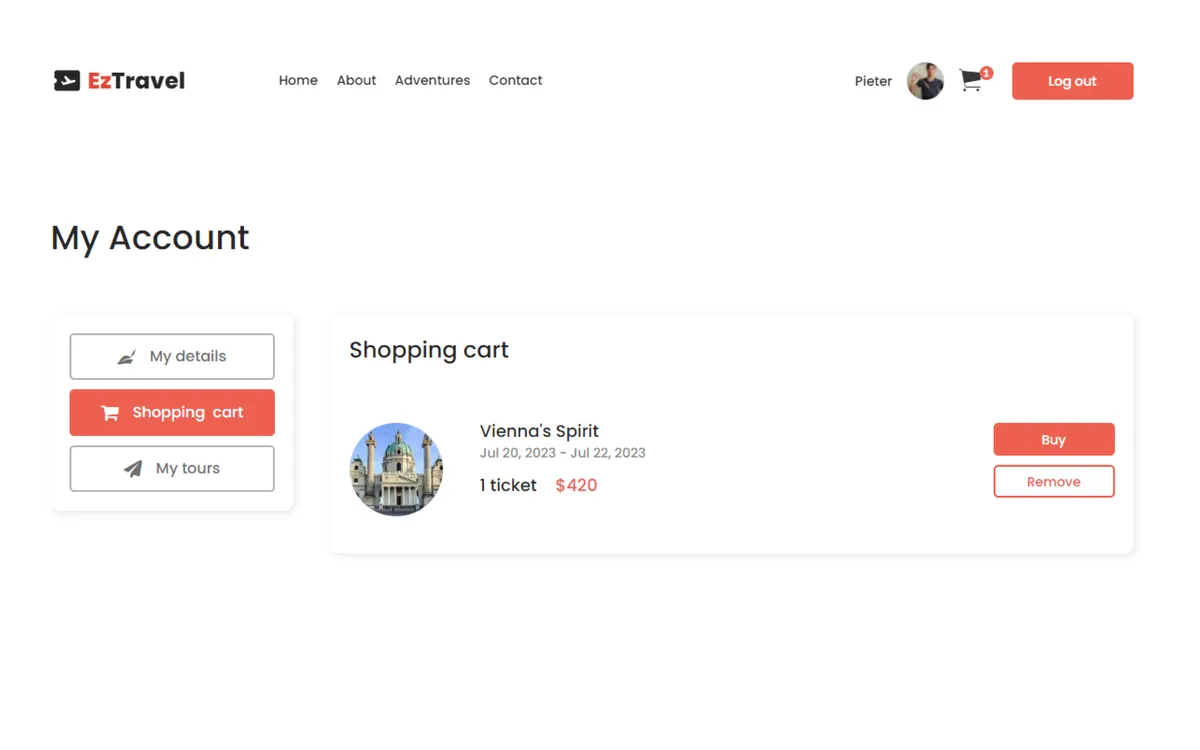The image size is (1200, 750).
Task: Navigate to Contact page
Action: tap(515, 81)
